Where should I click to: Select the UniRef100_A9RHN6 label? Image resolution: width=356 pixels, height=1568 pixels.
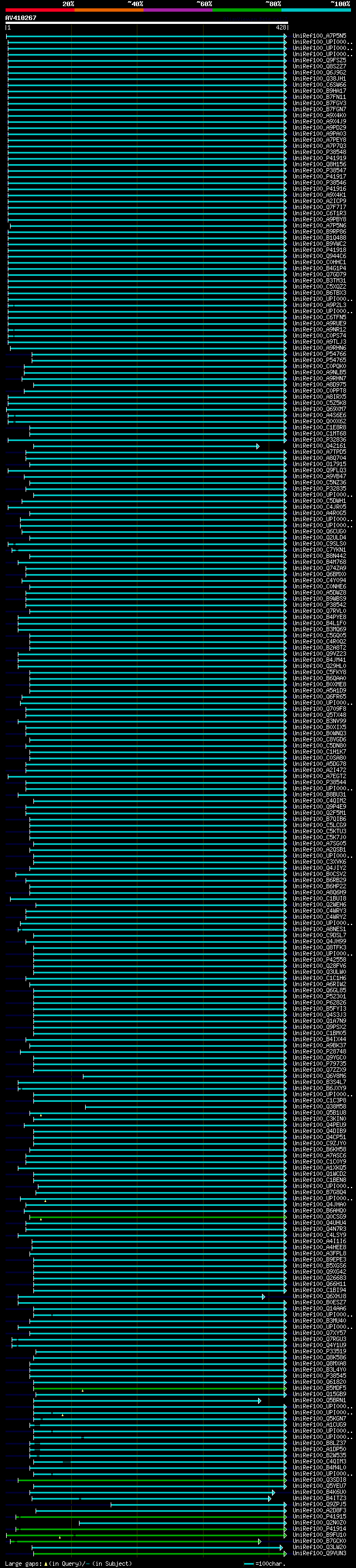pos(319,348)
